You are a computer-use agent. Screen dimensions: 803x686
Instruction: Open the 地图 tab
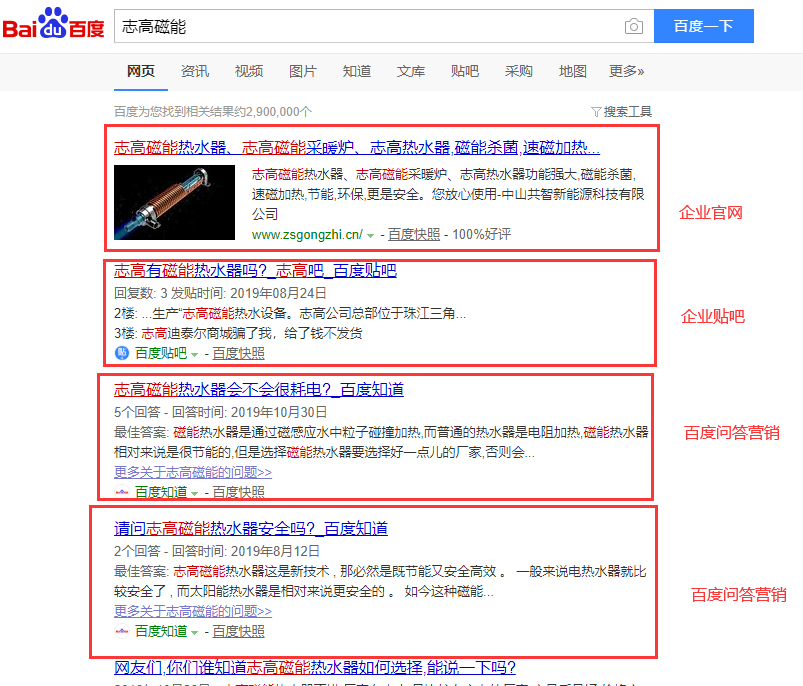573,71
